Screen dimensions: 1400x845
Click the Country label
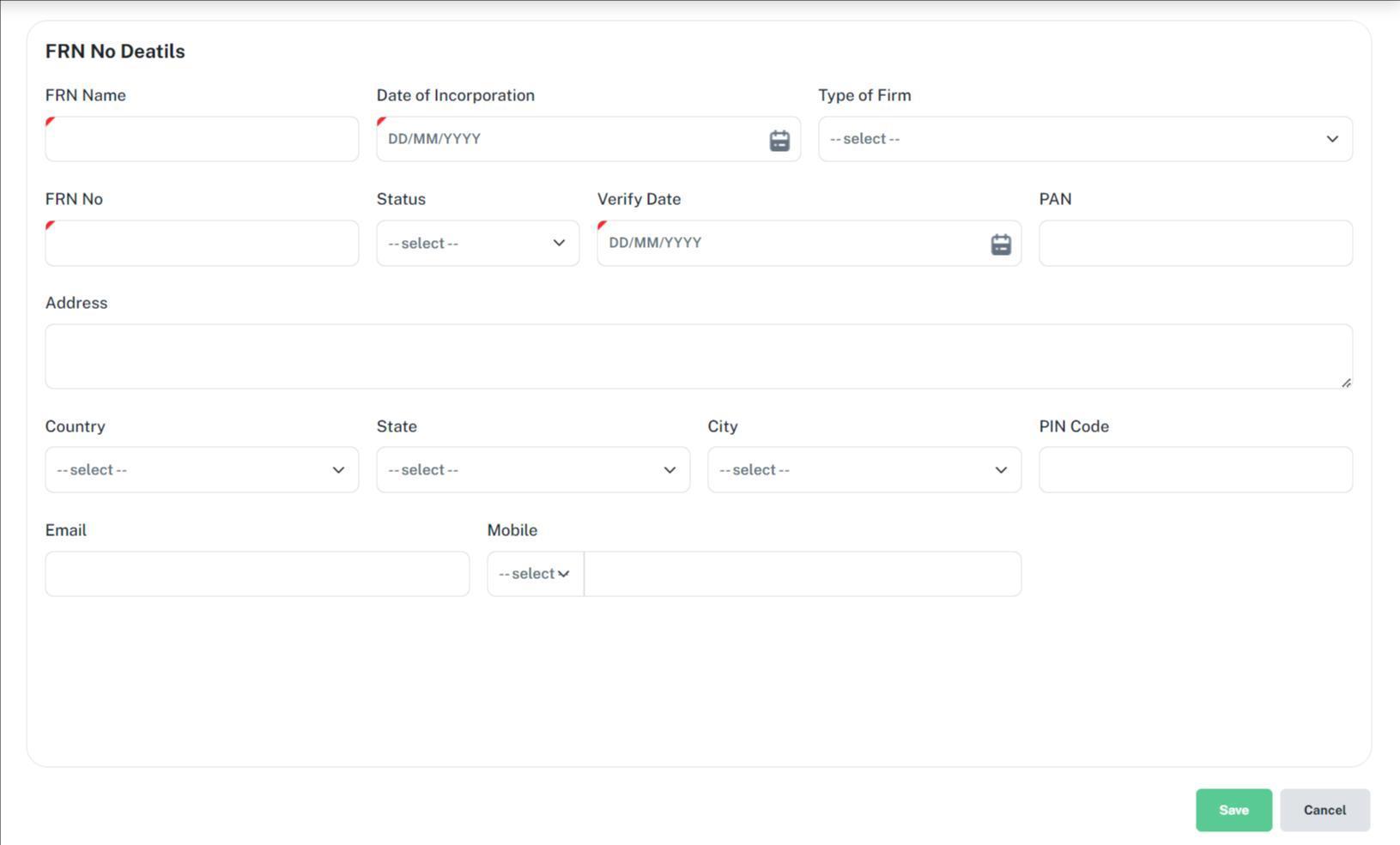click(76, 426)
